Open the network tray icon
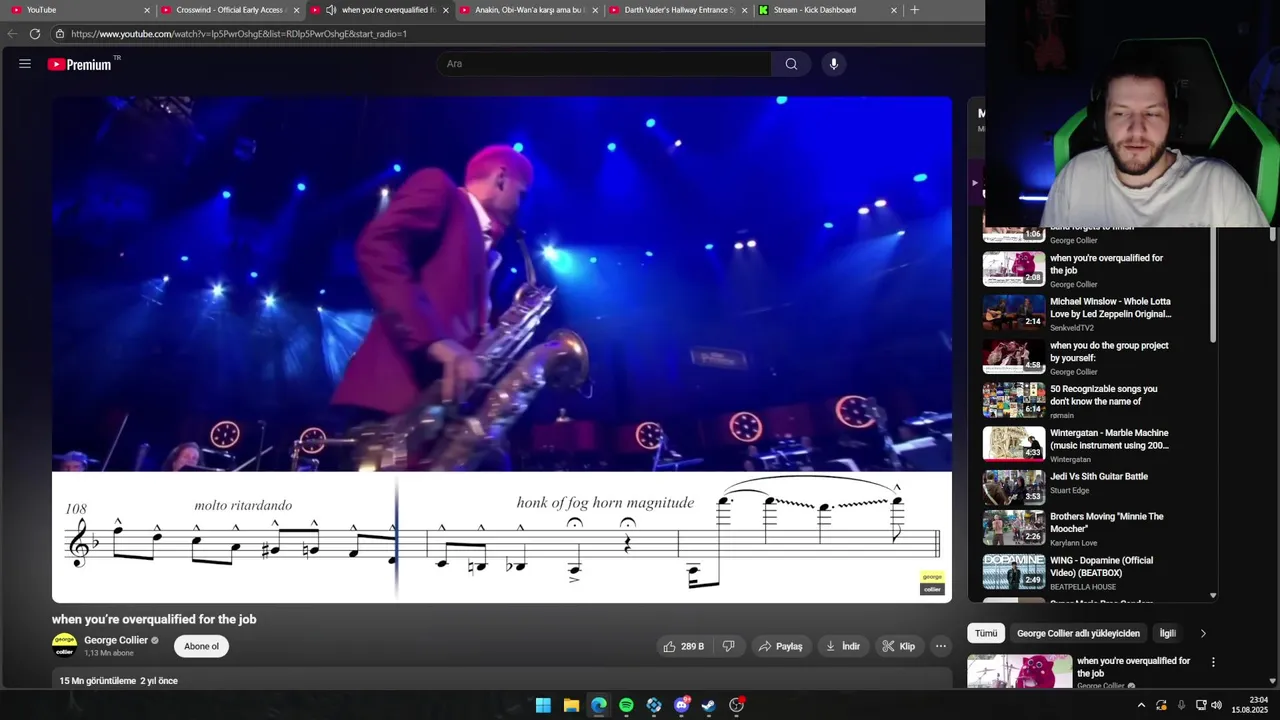Viewport: 1280px width, 720px height. [x=1201, y=705]
